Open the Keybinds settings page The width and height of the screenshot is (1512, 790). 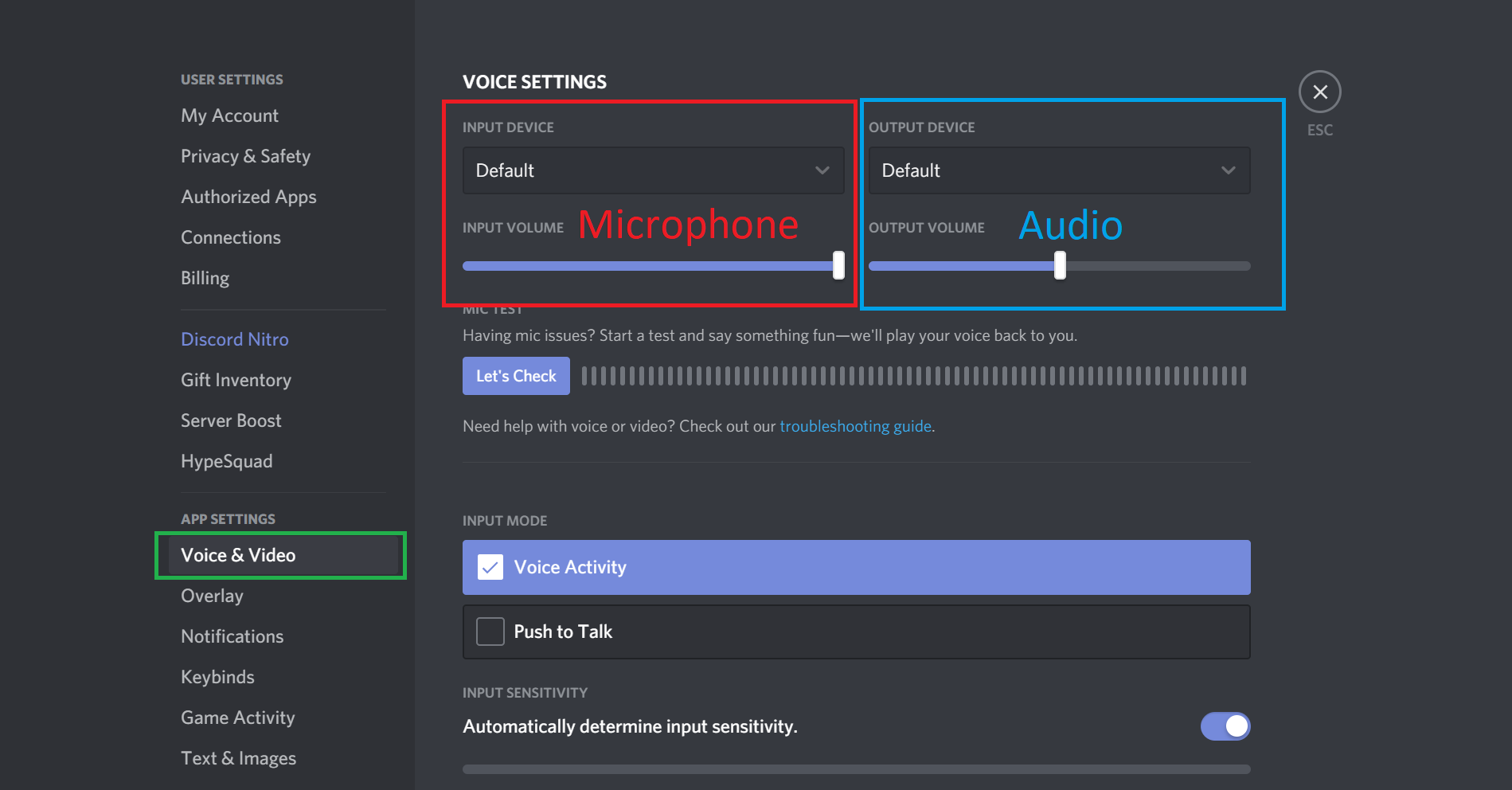click(217, 677)
